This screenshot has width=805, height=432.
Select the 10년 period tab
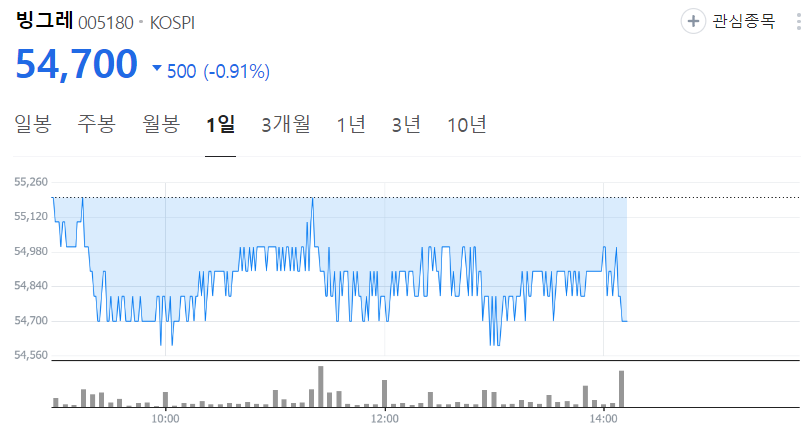tap(466, 124)
